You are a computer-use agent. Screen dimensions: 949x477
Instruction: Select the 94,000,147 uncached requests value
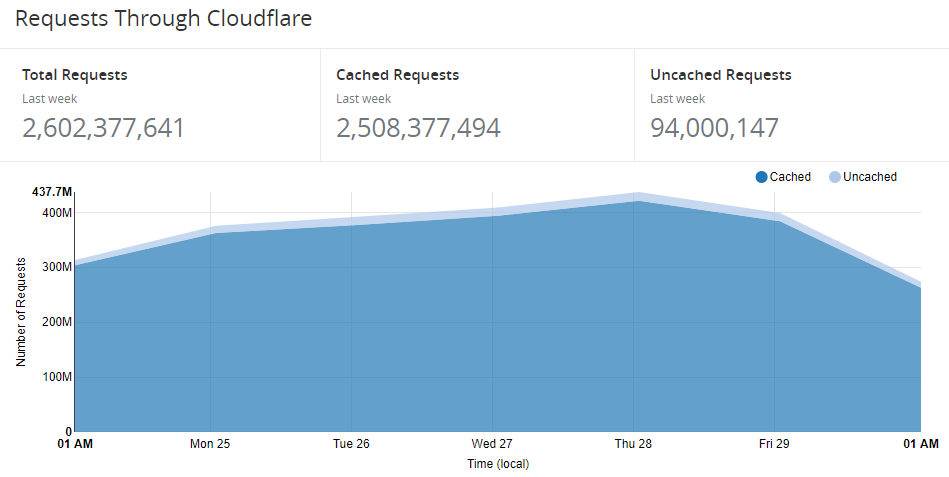(x=714, y=128)
